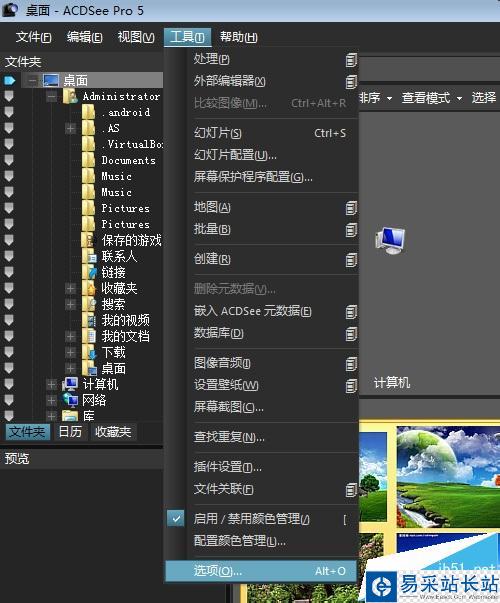This screenshot has width=500, height=603.
Task: Open 嵌入 ACDSee 元数据(E) submenu
Action: pyautogui.click(x=273, y=311)
